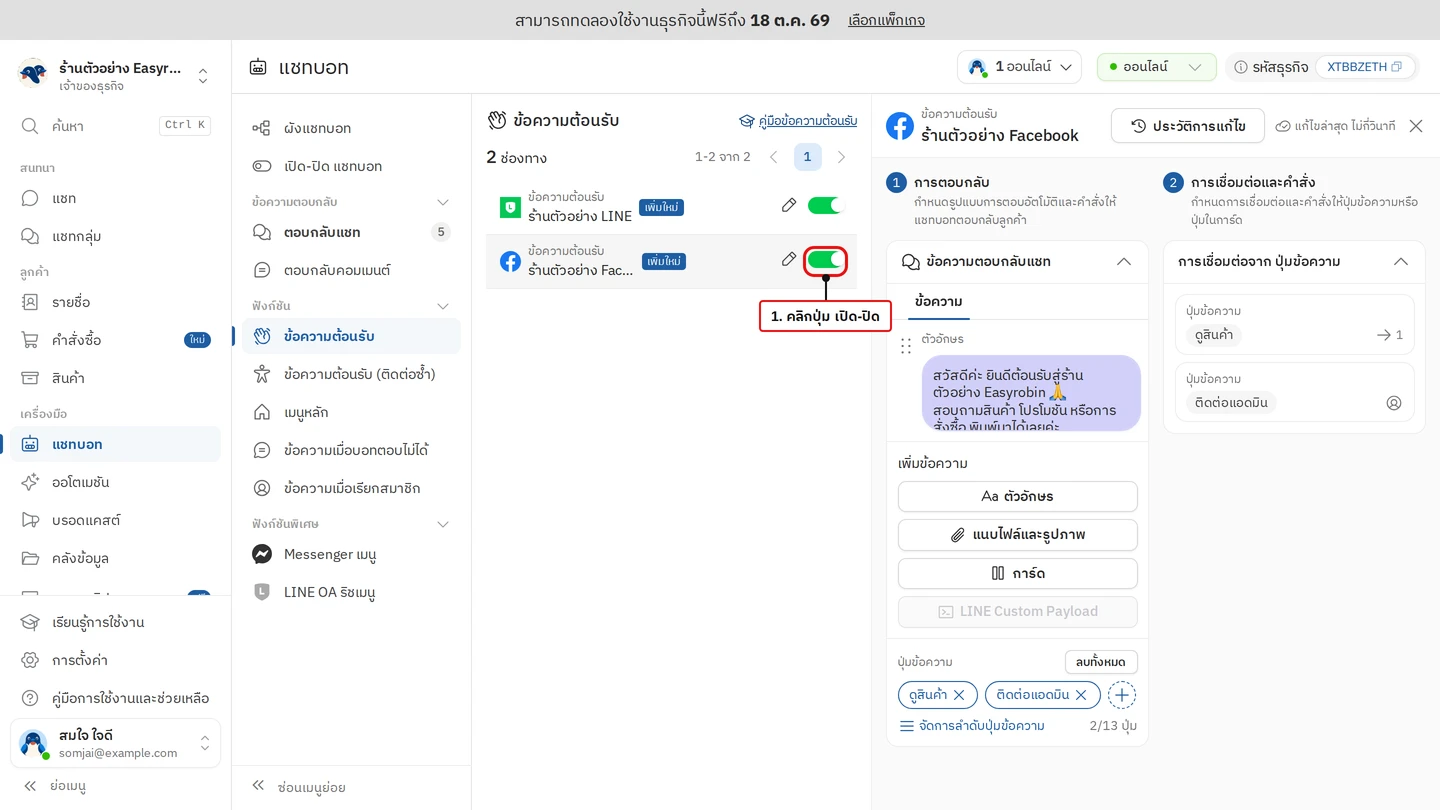Click the Messenger เมนู icon
Viewport: 1440px width, 810px height.
(x=261, y=554)
